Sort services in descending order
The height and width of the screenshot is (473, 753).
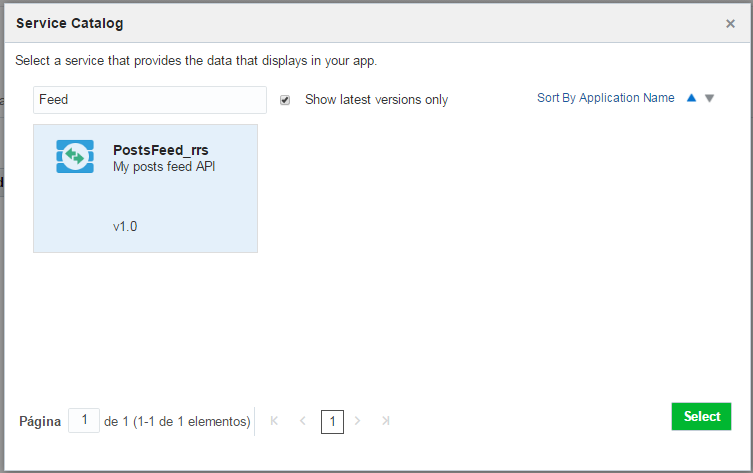click(710, 98)
